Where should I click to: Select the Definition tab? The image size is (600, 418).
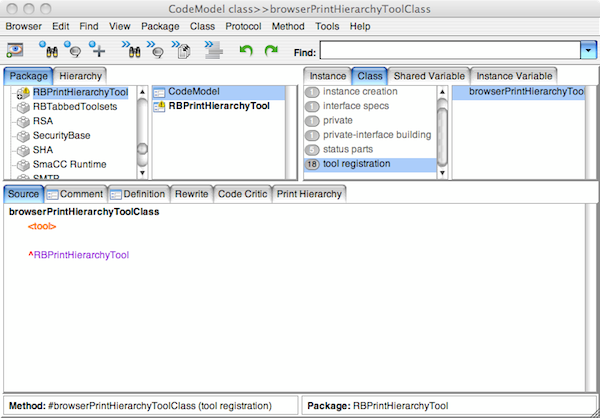[x=139, y=194]
